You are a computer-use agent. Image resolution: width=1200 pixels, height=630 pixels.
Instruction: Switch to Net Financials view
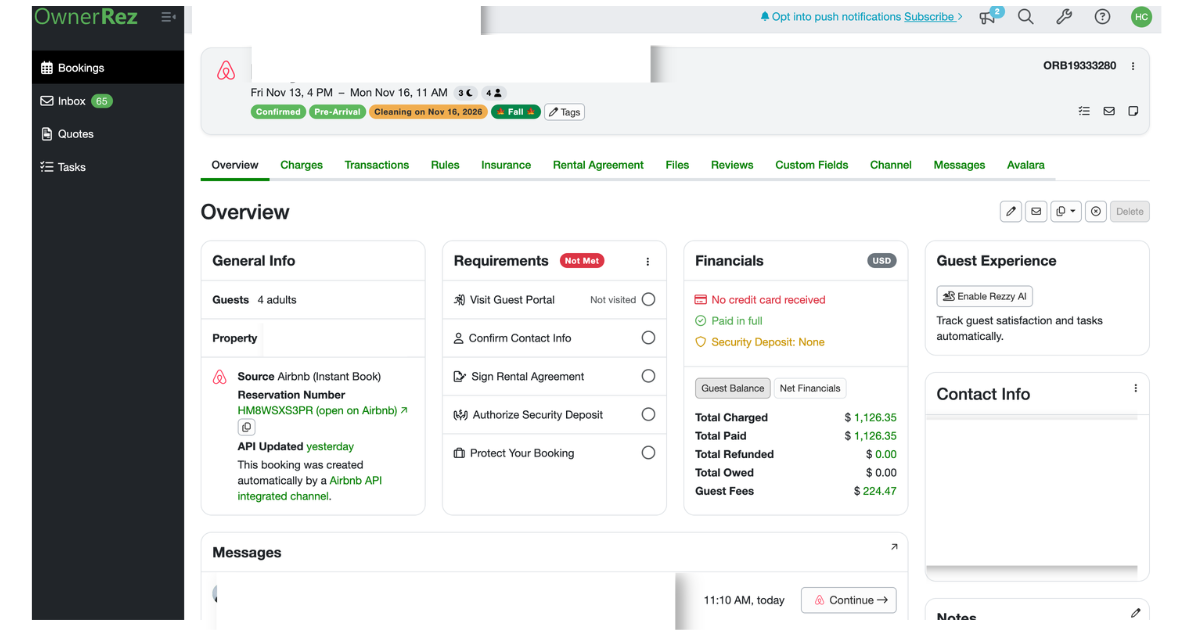(810, 388)
